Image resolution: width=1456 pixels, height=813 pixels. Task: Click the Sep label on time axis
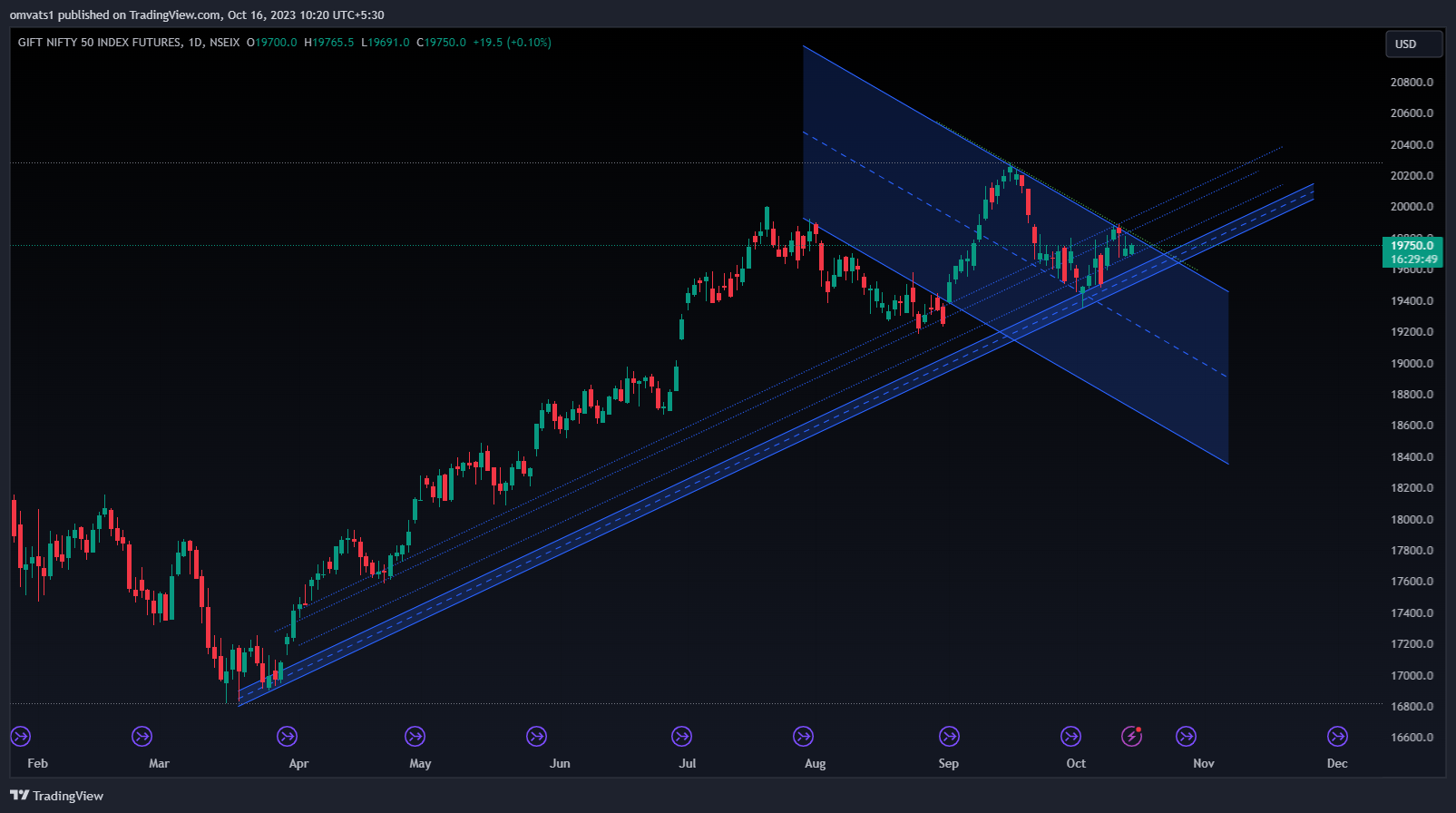tap(948, 763)
